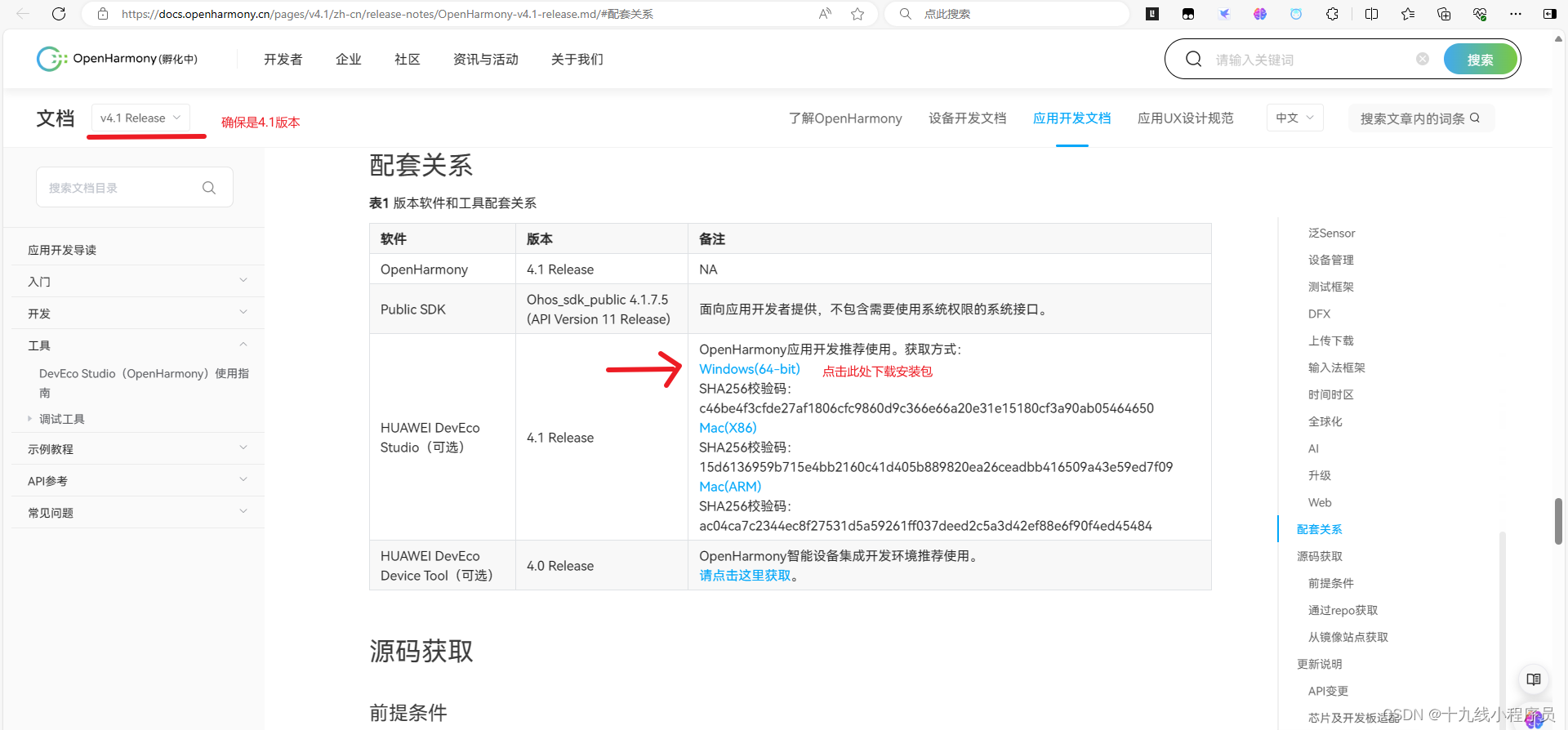Jump to API变更 in outline
This screenshot has width=1568, height=730.
pos(1328,691)
